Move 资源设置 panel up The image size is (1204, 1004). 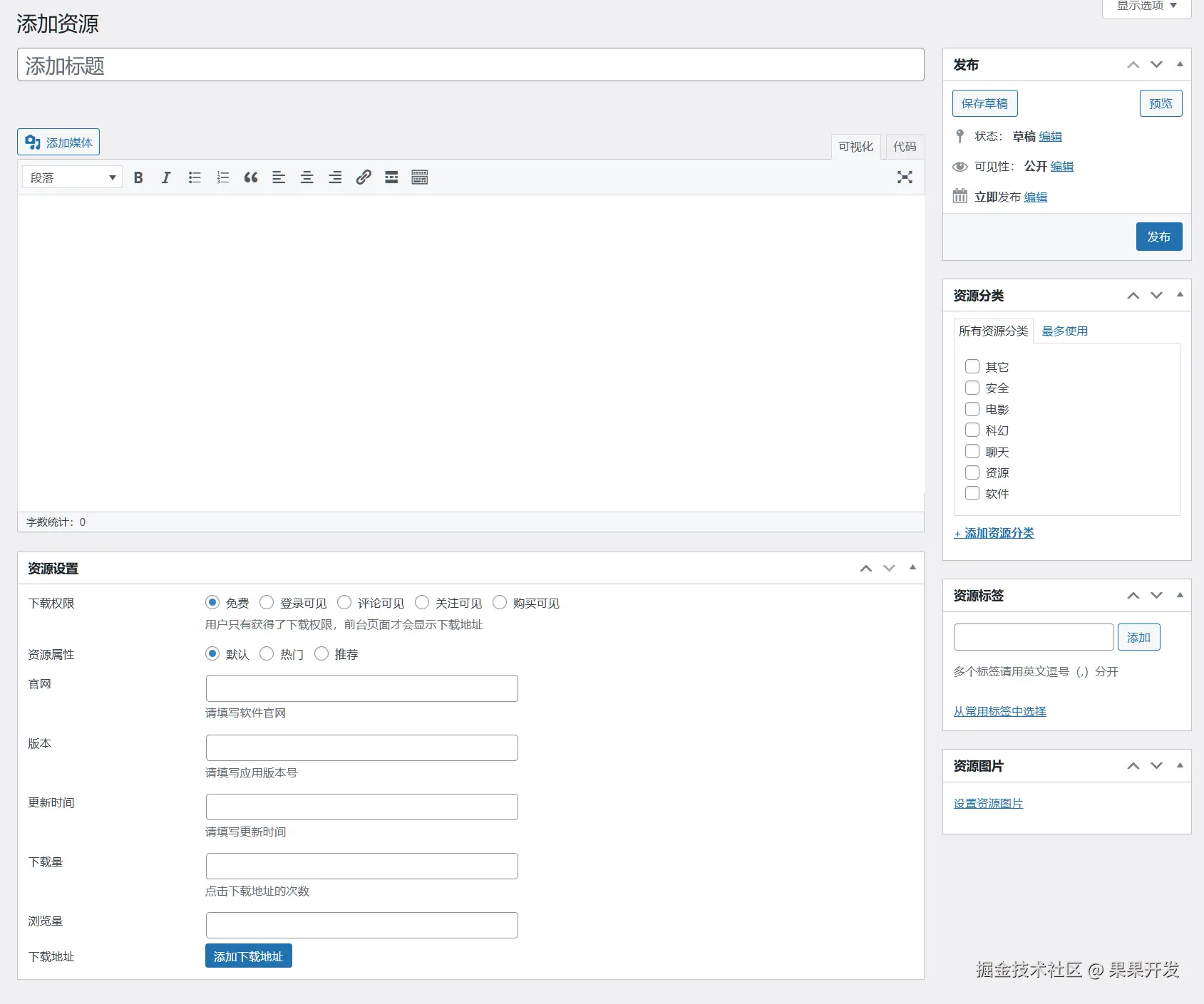[866, 569]
